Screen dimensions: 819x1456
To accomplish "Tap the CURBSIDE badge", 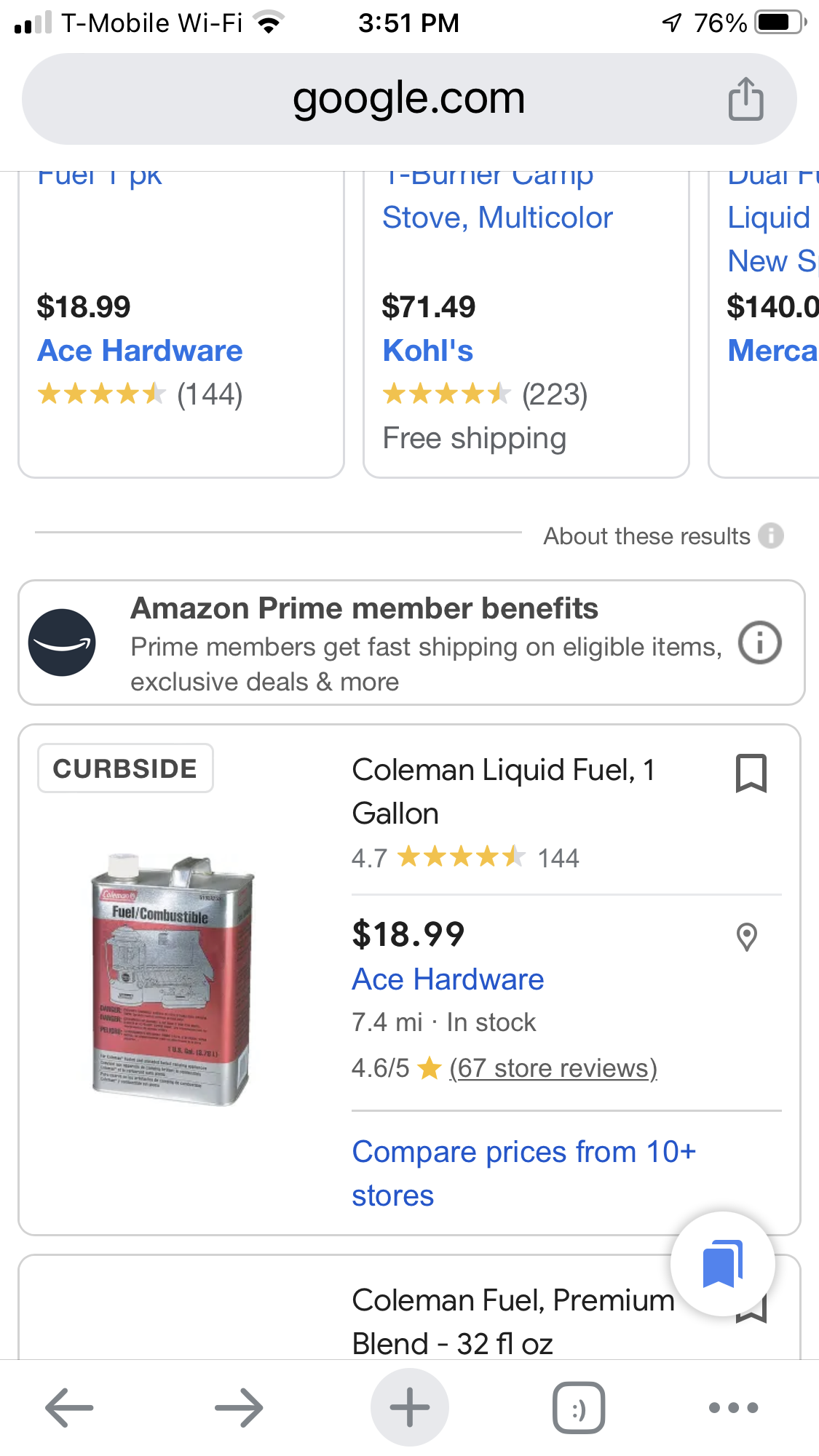I will [x=125, y=768].
